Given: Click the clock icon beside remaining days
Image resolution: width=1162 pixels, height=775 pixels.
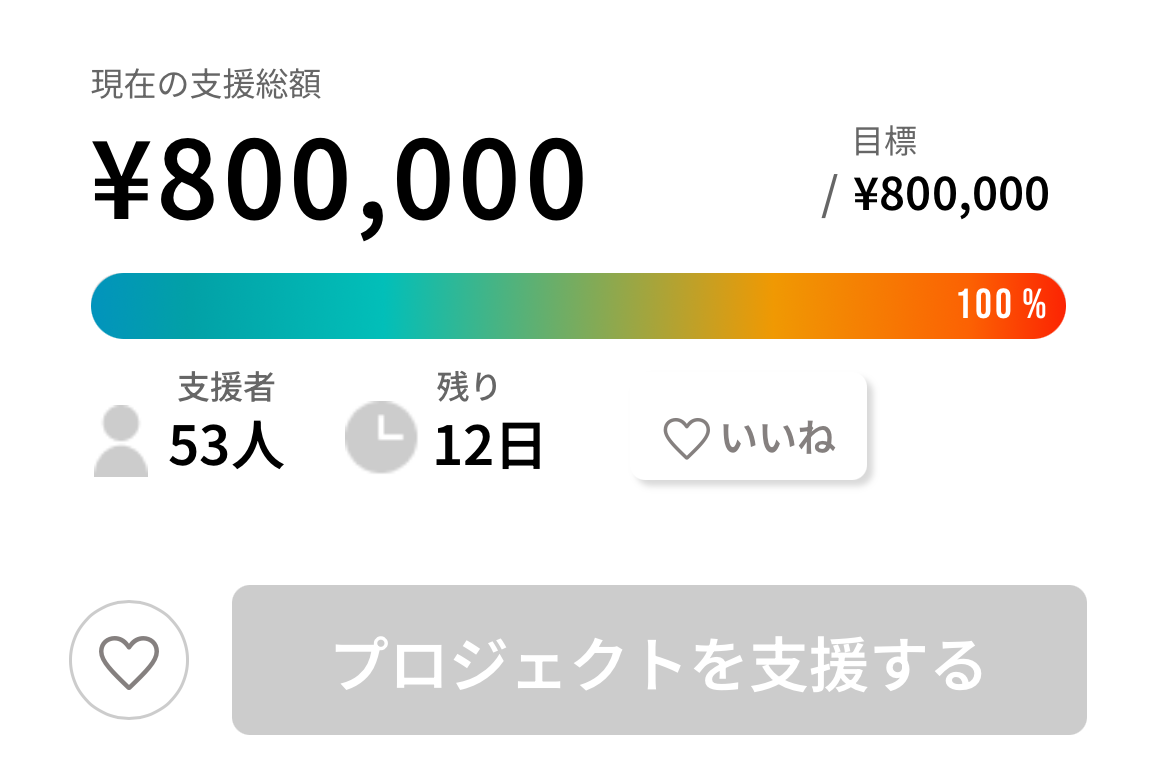Looking at the screenshot, I should 380,436.
